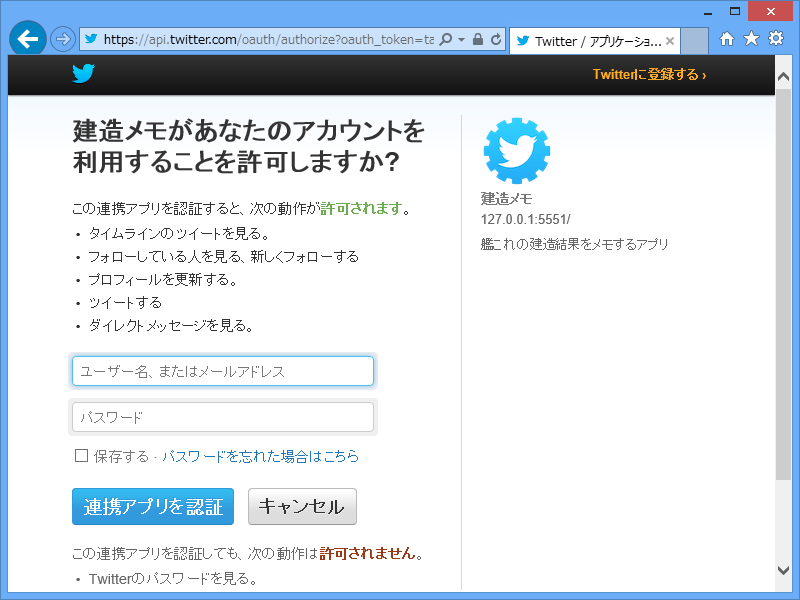Click the ツイートする list item

pyautogui.click(x=125, y=303)
